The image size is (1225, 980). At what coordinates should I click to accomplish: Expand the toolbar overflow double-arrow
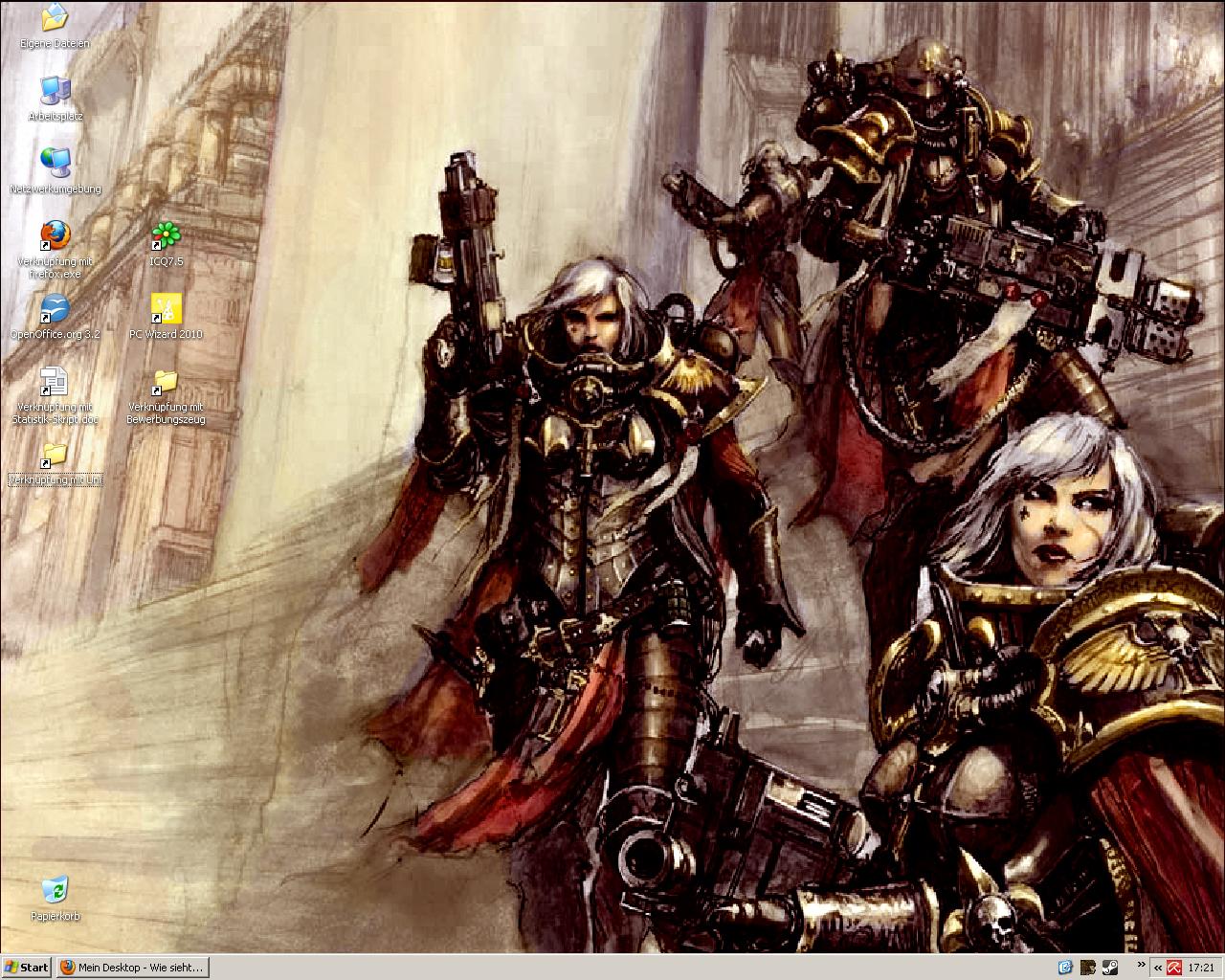coord(1141,965)
